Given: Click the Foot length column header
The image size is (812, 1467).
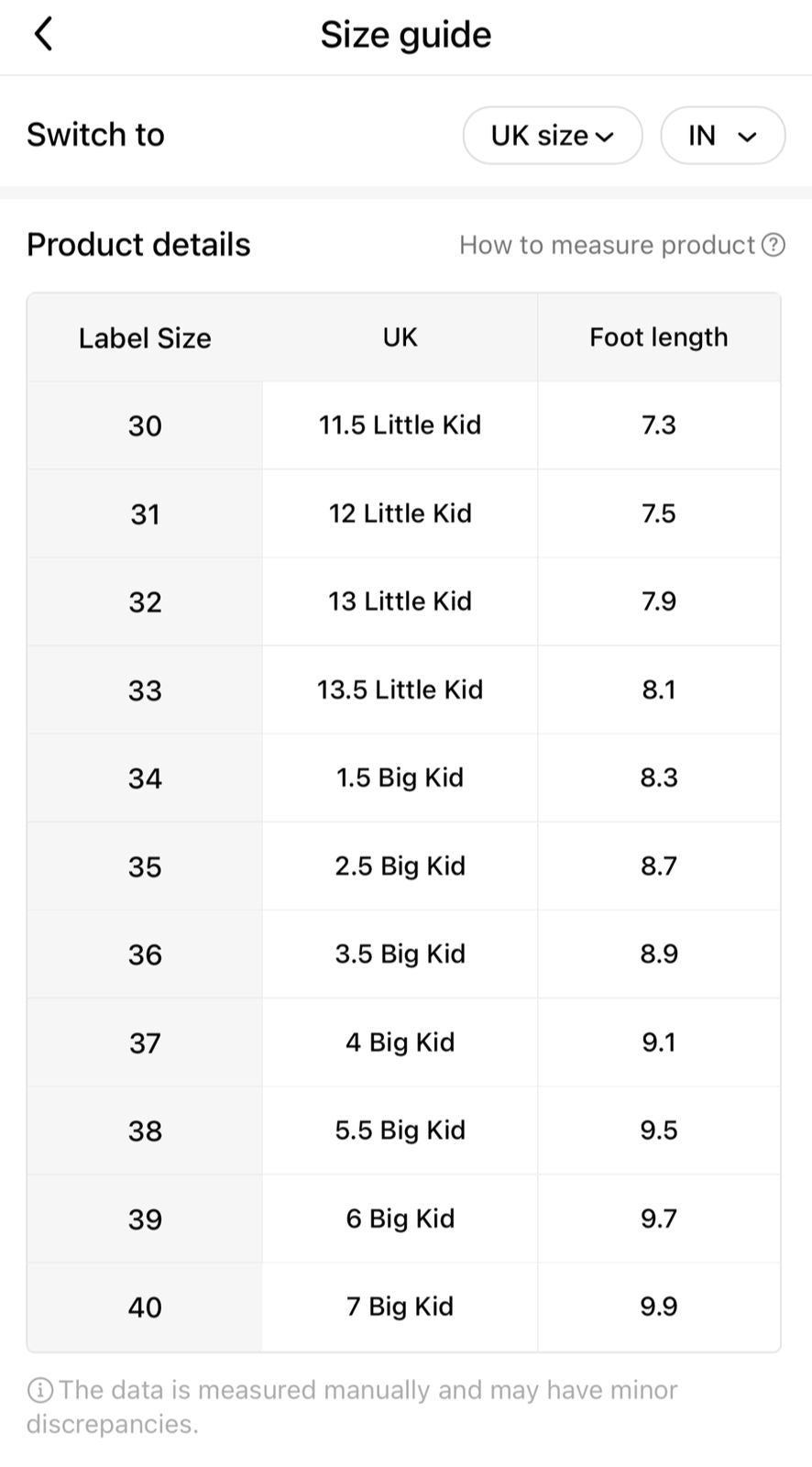Looking at the screenshot, I should (659, 337).
